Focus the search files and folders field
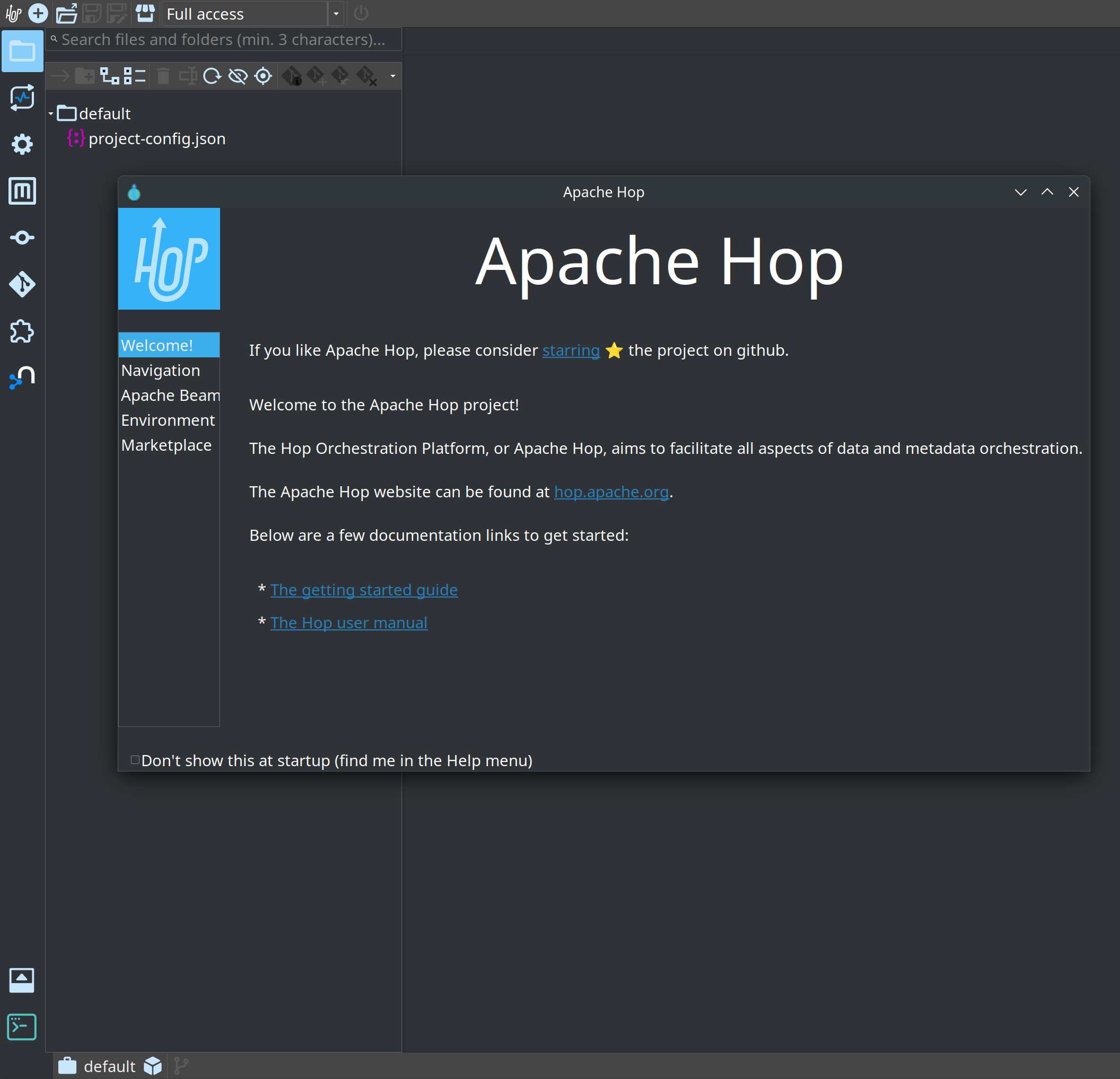1120x1079 pixels. point(223,39)
